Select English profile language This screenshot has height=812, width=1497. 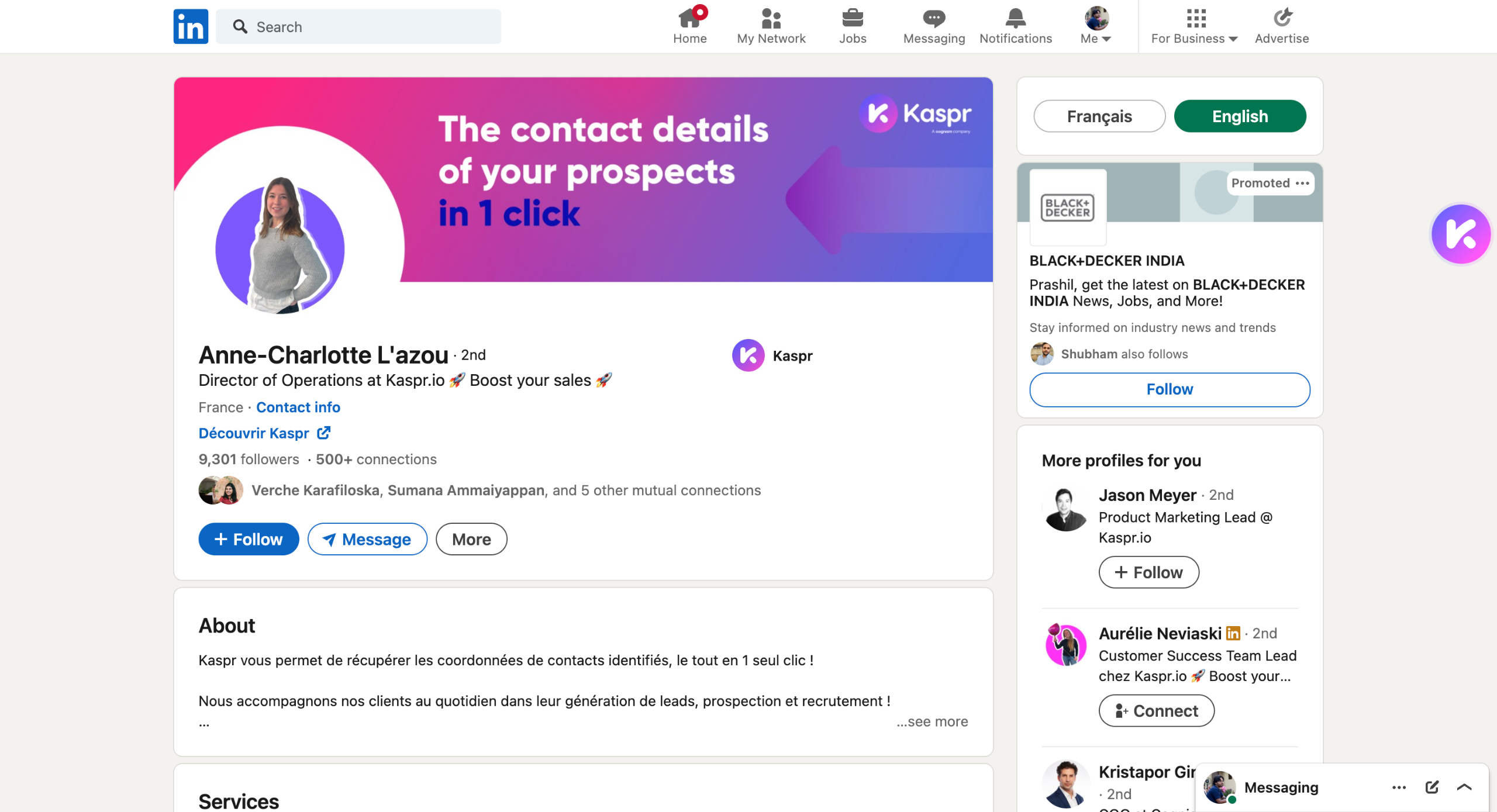click(x=1240, y=116)
